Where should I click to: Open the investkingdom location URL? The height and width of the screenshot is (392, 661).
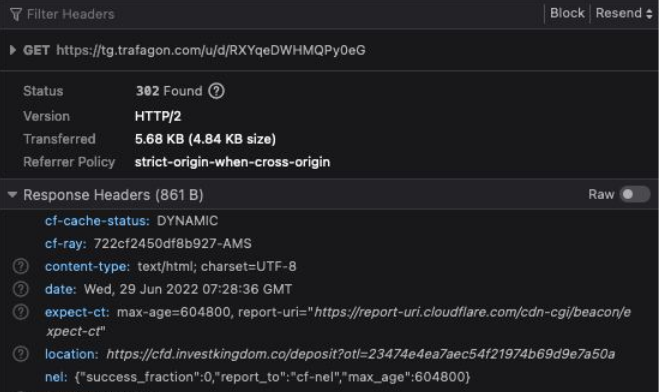click(360, 354)
